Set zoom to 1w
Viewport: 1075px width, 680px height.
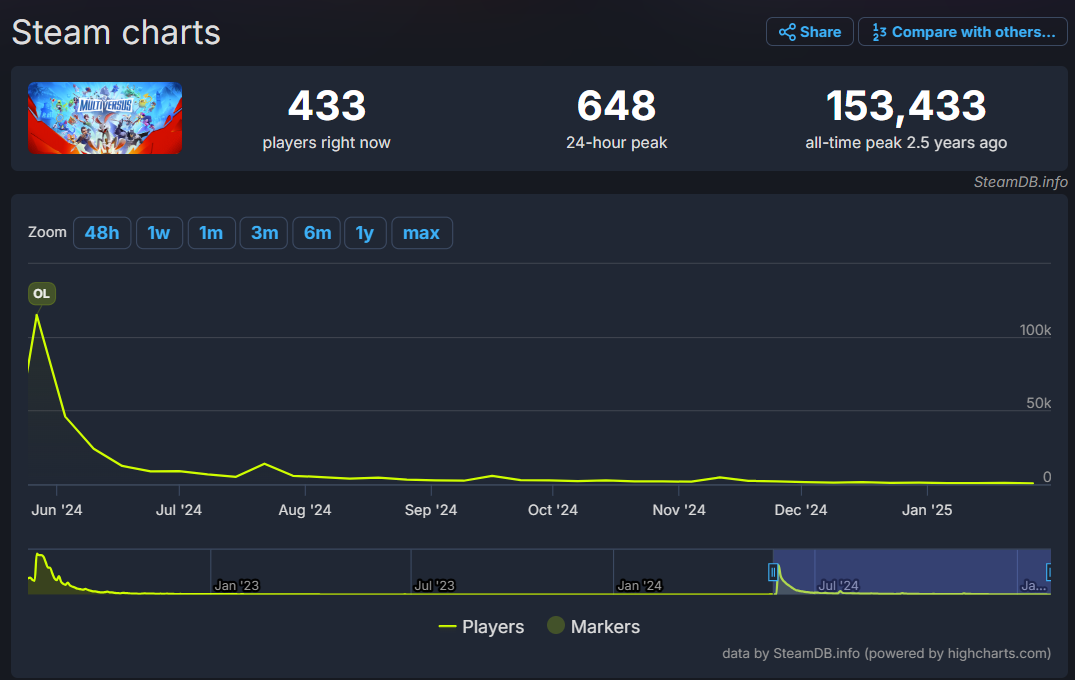click(x=159, y=233)
